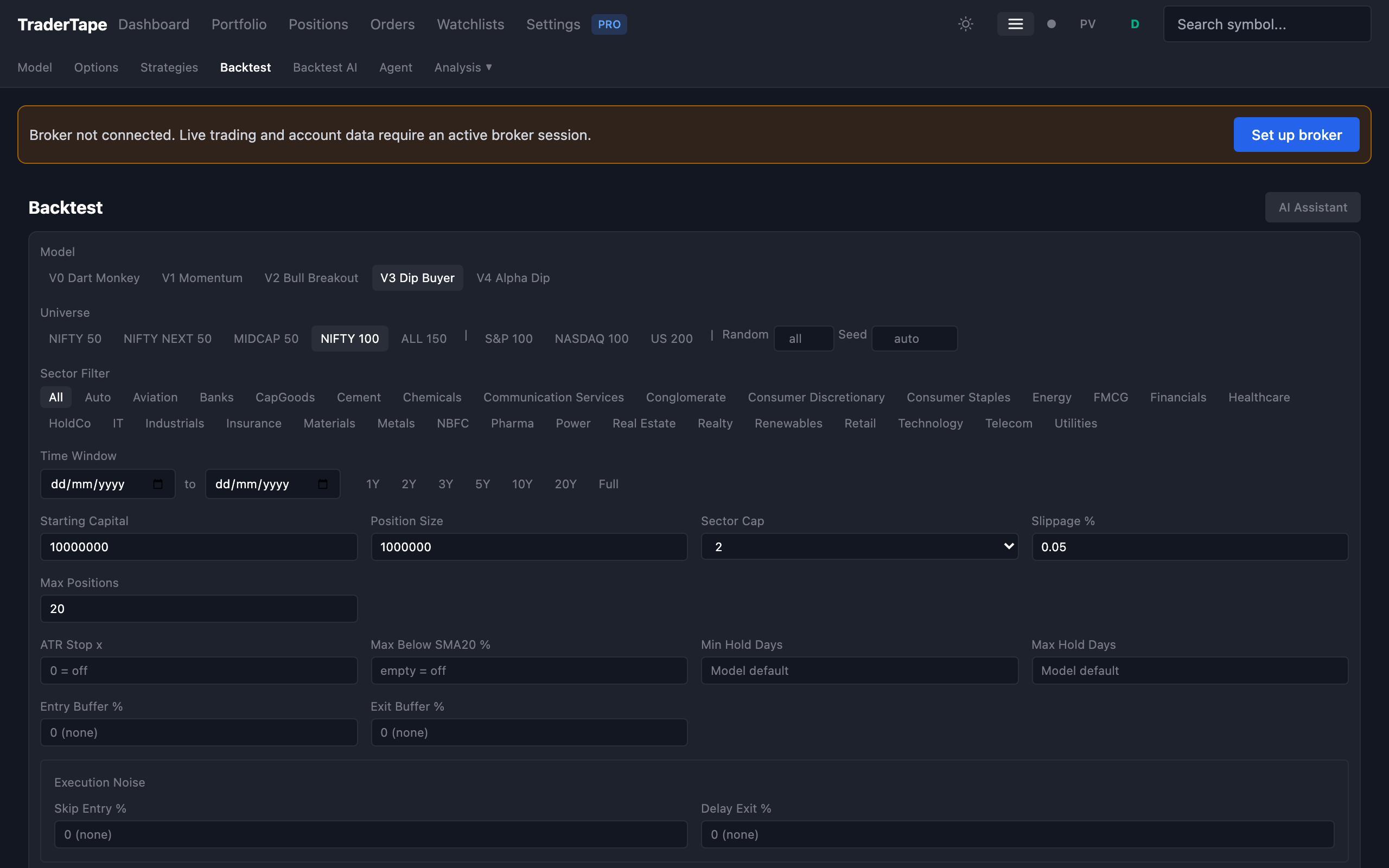
Task: Open the hamburger menu icon
Action: point(1015,24)
